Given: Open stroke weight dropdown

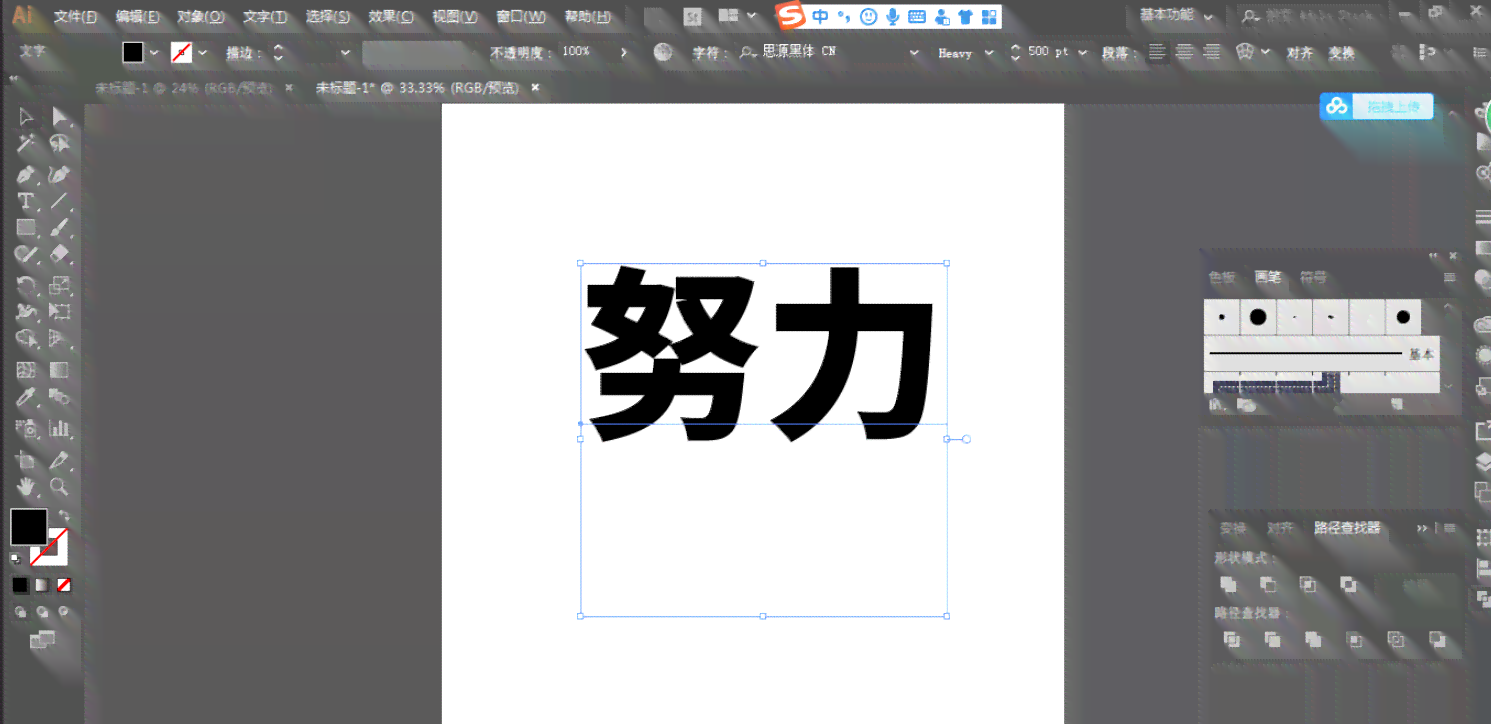Looking at the screenshot, I should pyautogui.click(x=346, y=53).
